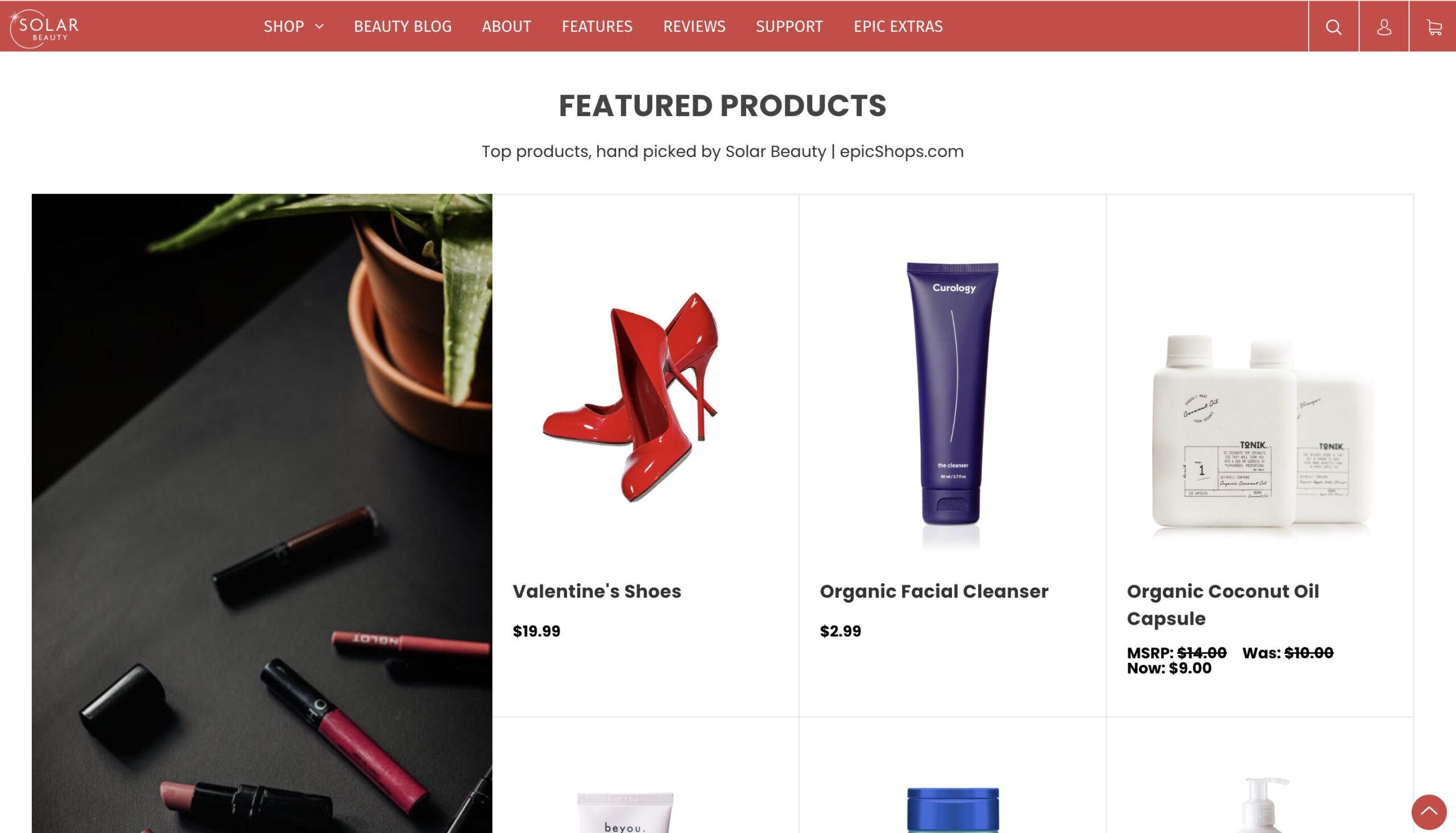Click the Solar Beauty logo

[44, 28]
